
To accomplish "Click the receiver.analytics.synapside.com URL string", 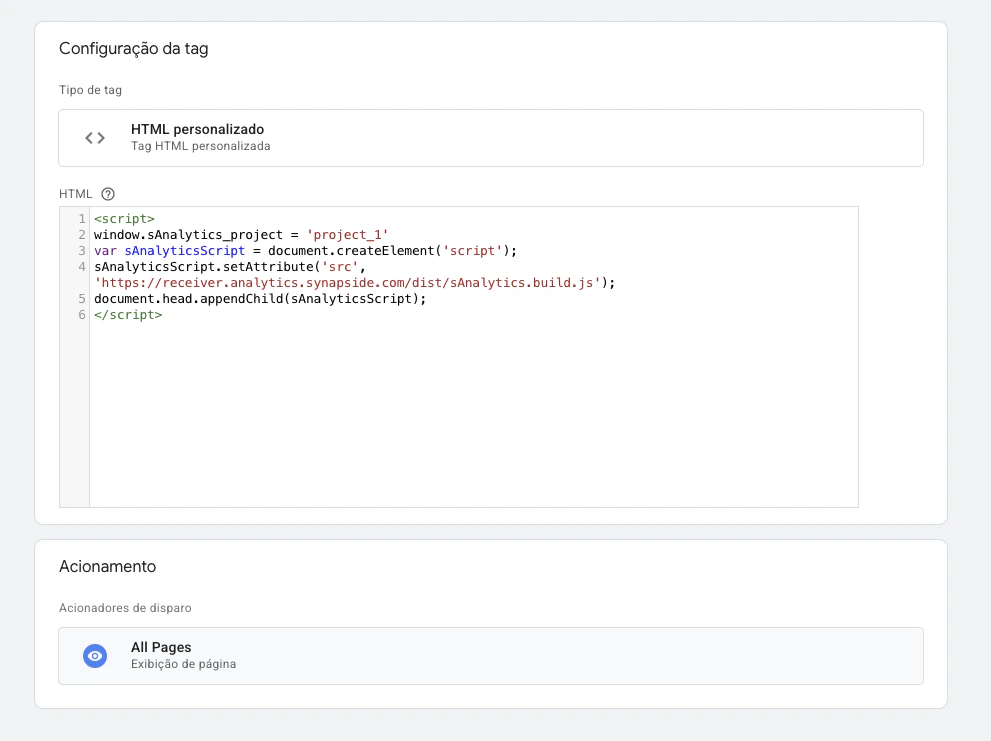I will tap(347, 283).
